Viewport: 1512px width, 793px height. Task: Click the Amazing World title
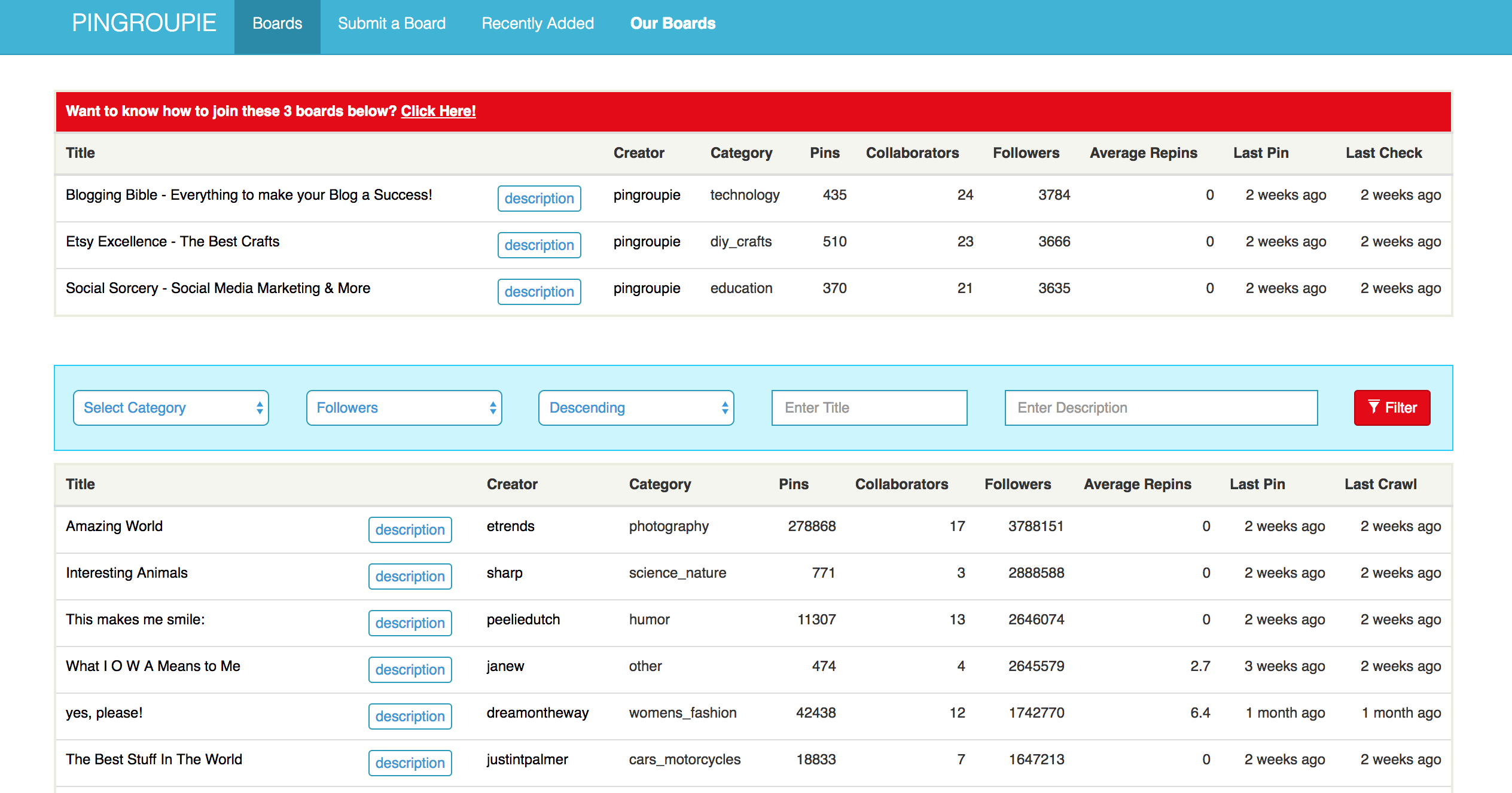114,526
